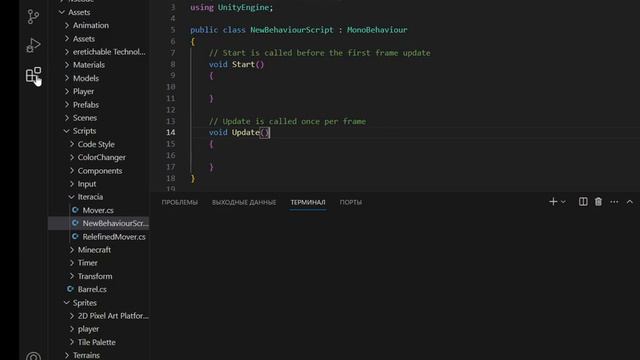Click the C# file icon beside RelefinedMover.cs
Viewport: 640px width, 360px height.
tap(75, 236)
